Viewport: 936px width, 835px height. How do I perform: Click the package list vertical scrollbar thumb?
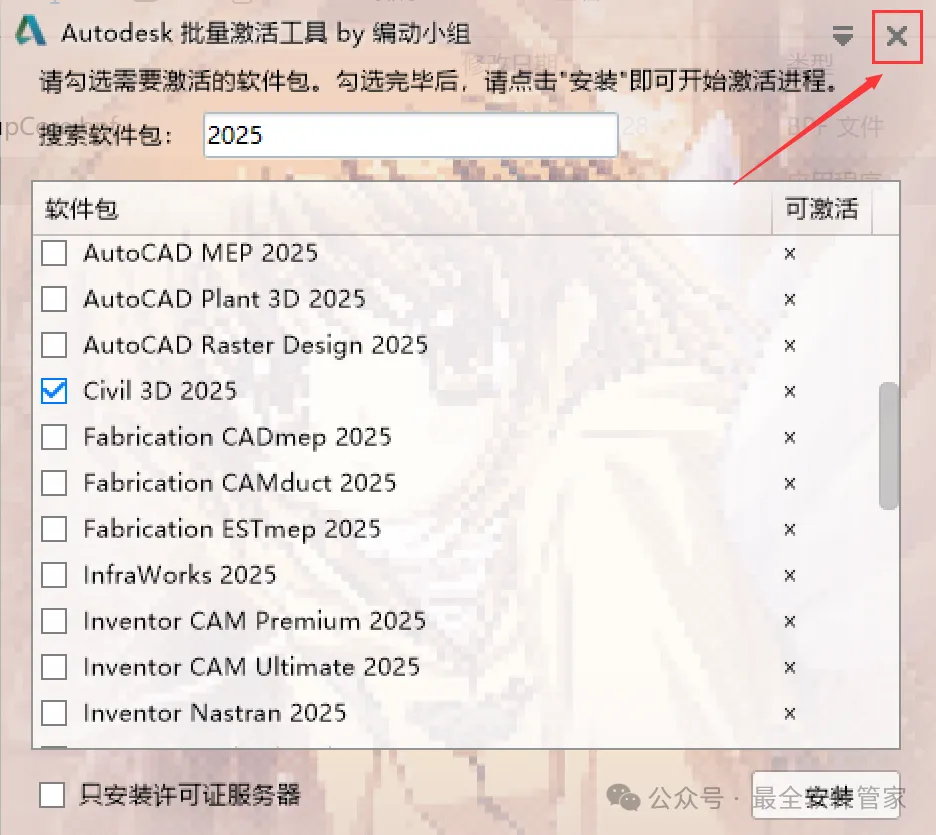click(889, 446)
